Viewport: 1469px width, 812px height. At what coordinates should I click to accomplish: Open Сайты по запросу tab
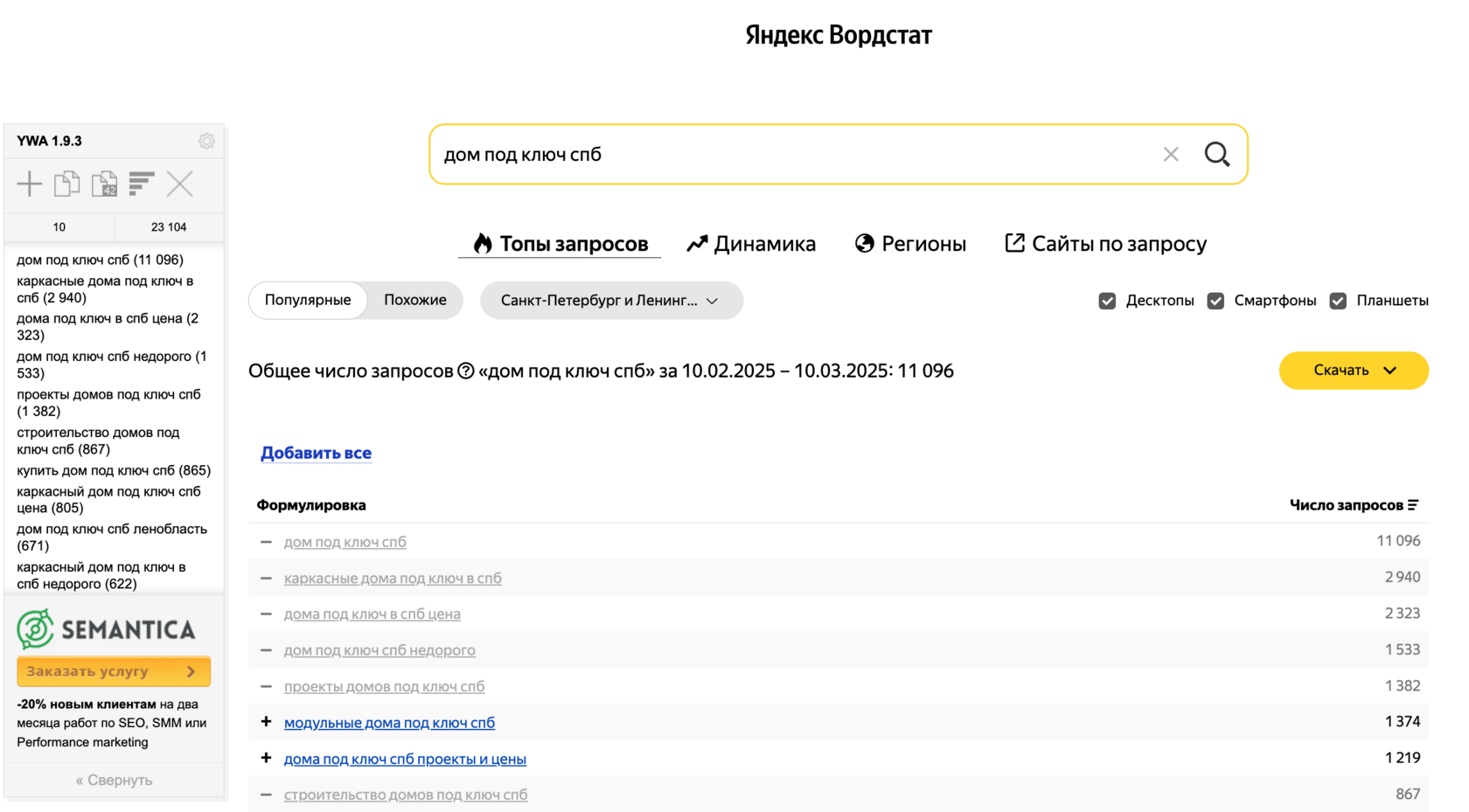point(1106,244)
